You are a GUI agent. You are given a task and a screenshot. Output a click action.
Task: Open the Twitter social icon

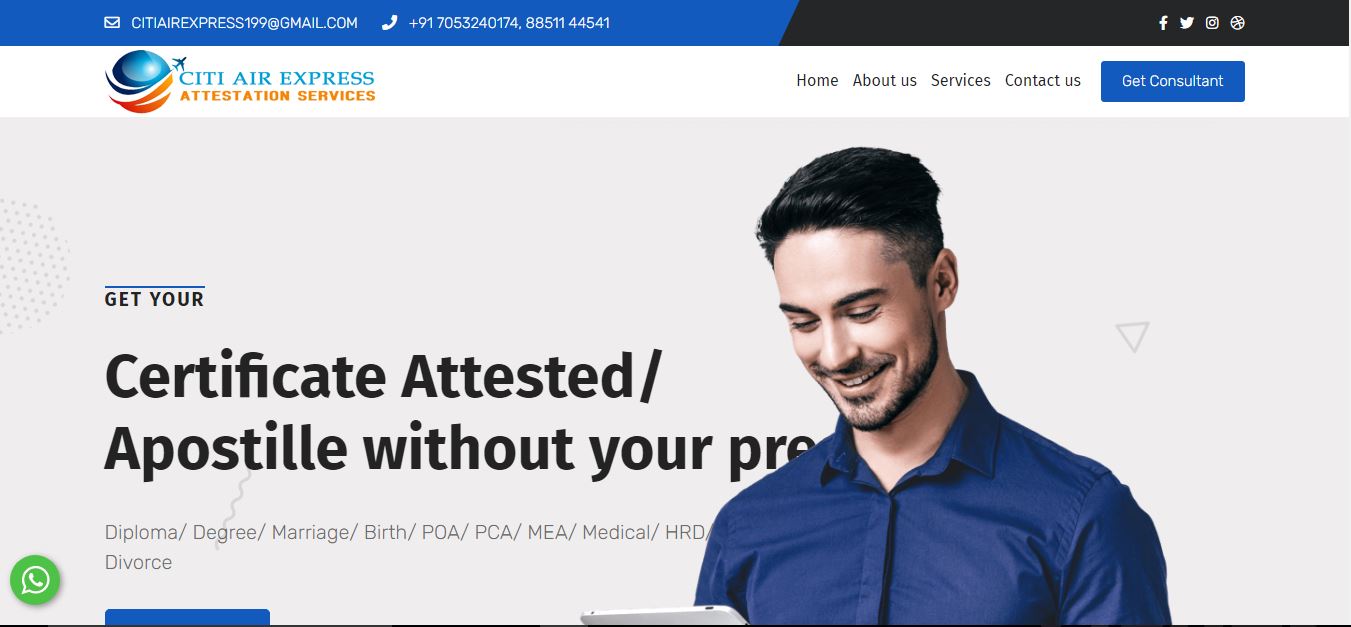(1187, 23)
